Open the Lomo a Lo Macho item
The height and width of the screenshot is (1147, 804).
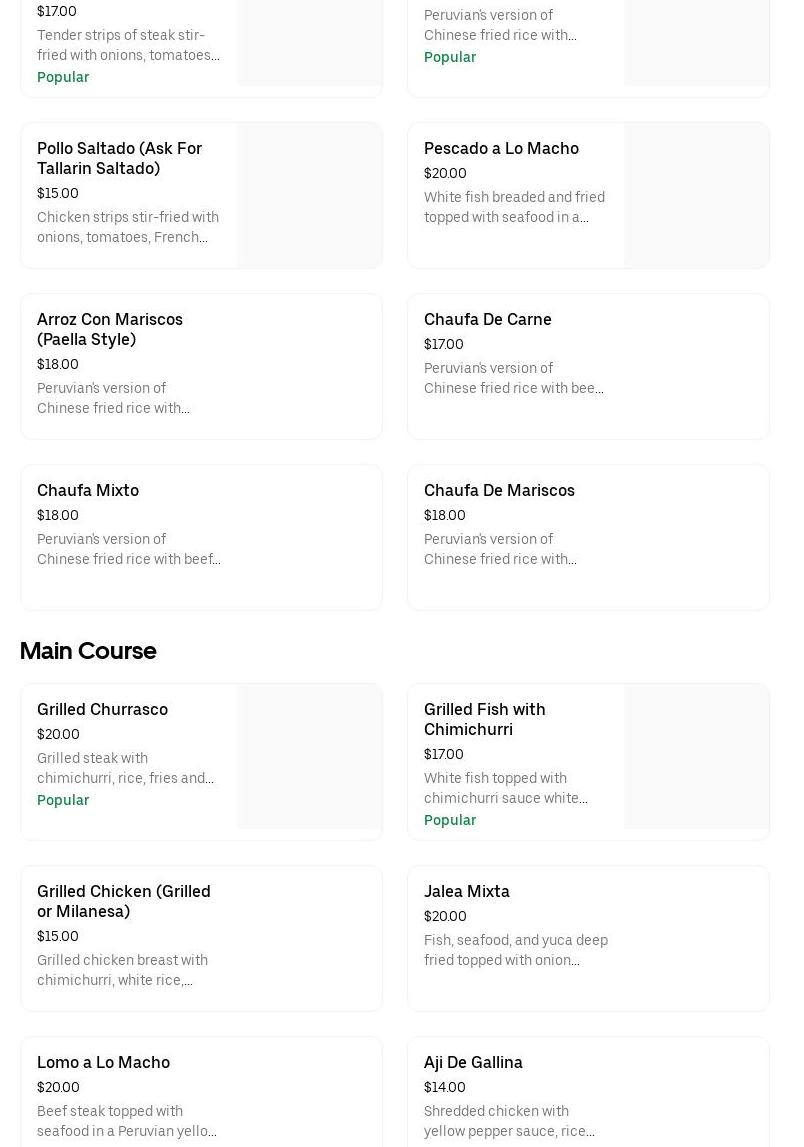click(x=103, y=1062)
